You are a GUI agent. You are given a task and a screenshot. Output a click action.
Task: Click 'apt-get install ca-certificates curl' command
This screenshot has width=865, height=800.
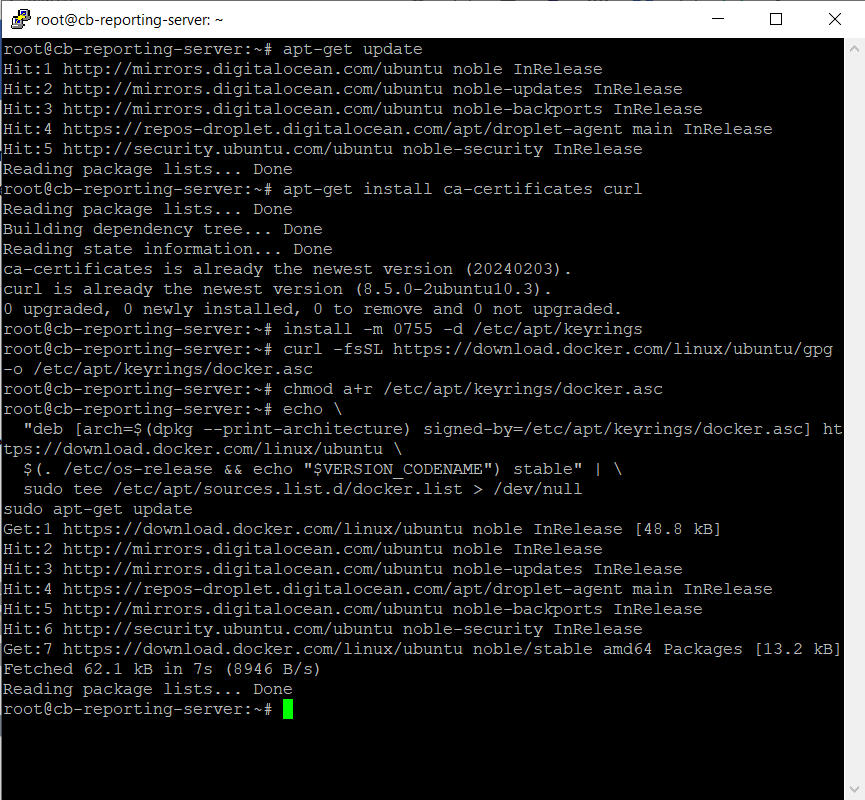[x=462, y=189]
